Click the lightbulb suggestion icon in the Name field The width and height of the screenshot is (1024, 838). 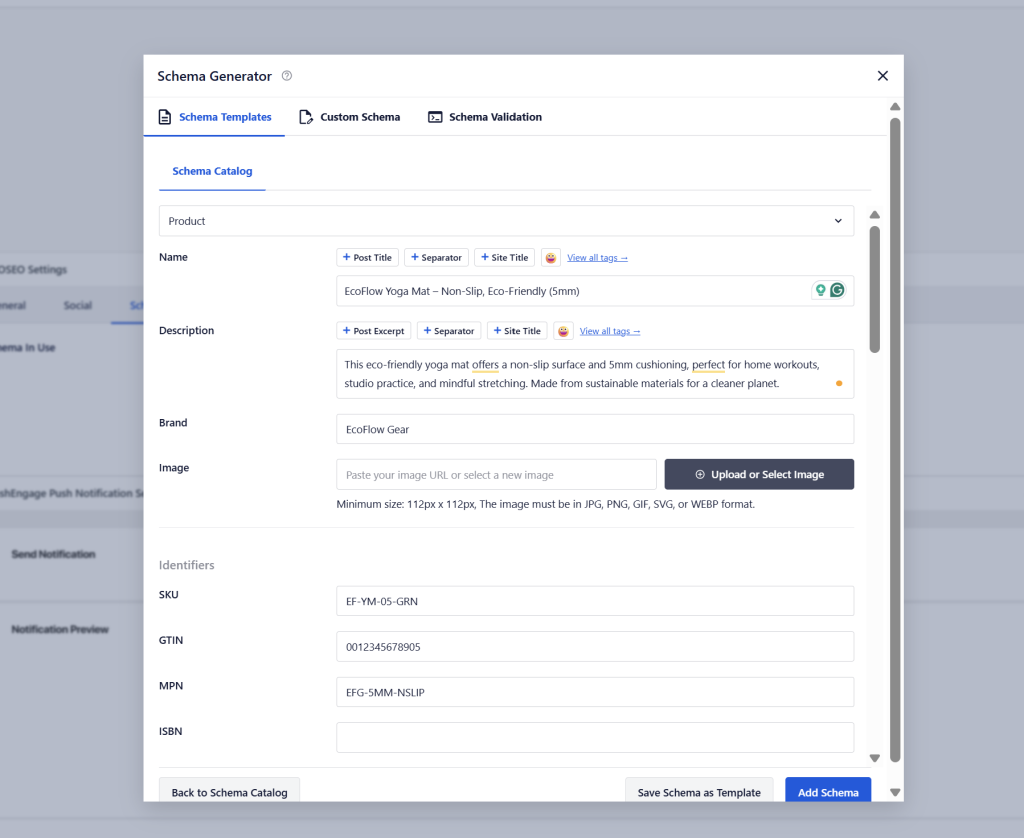(x=820, y=289)
